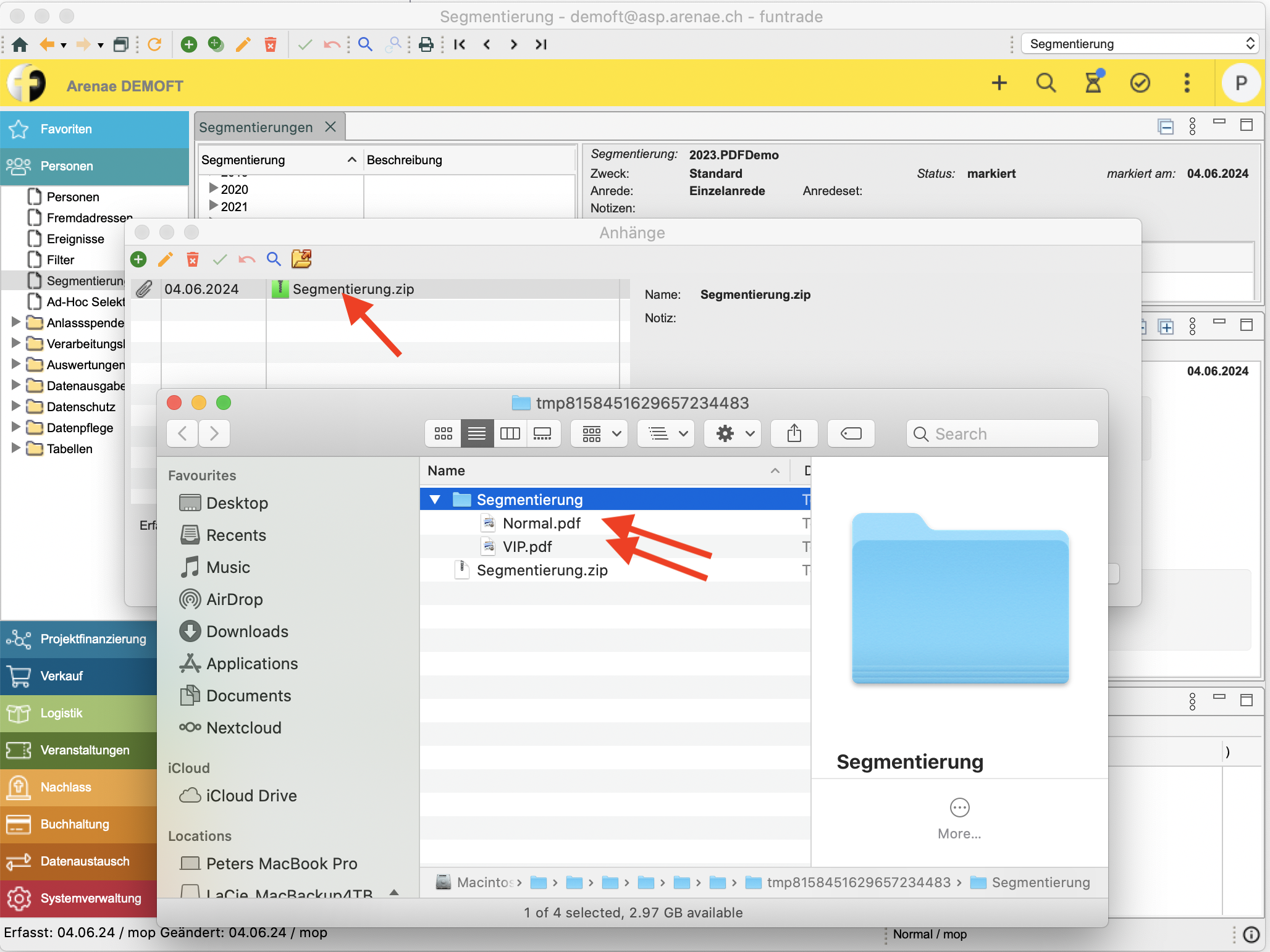Switch Finder to column view

click(x=510, y=433)
